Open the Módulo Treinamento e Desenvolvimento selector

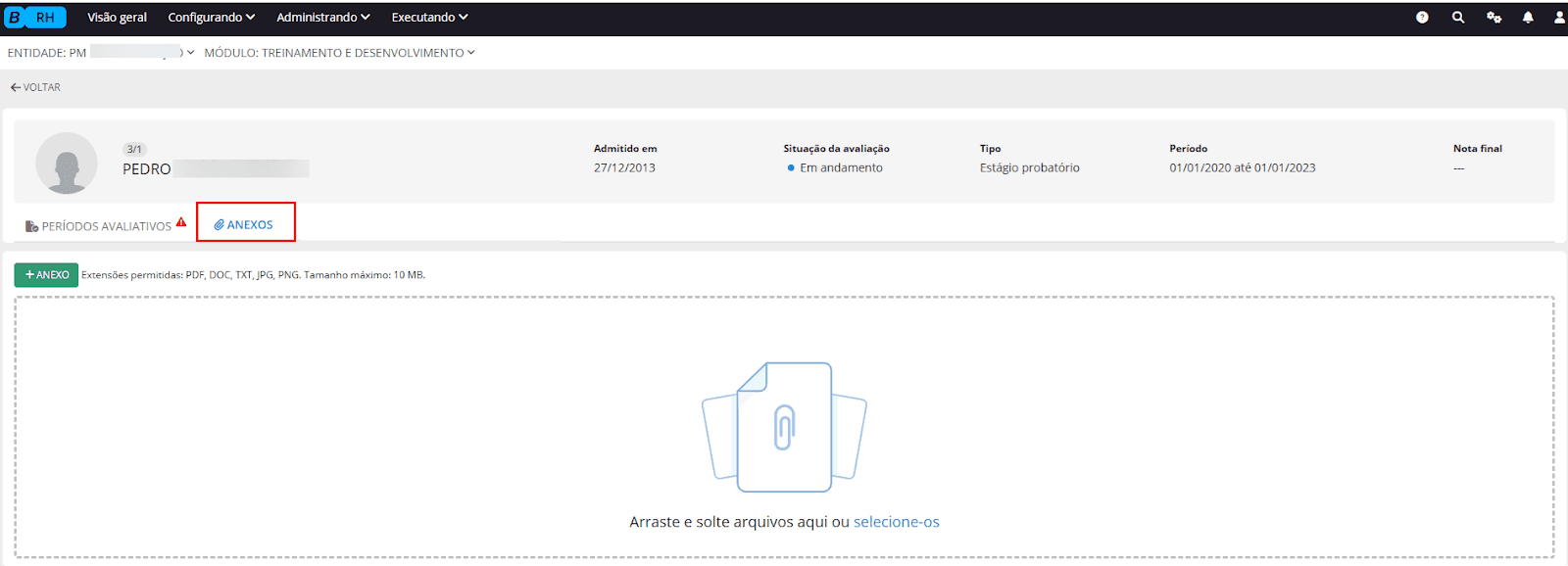tap(339, 53)
